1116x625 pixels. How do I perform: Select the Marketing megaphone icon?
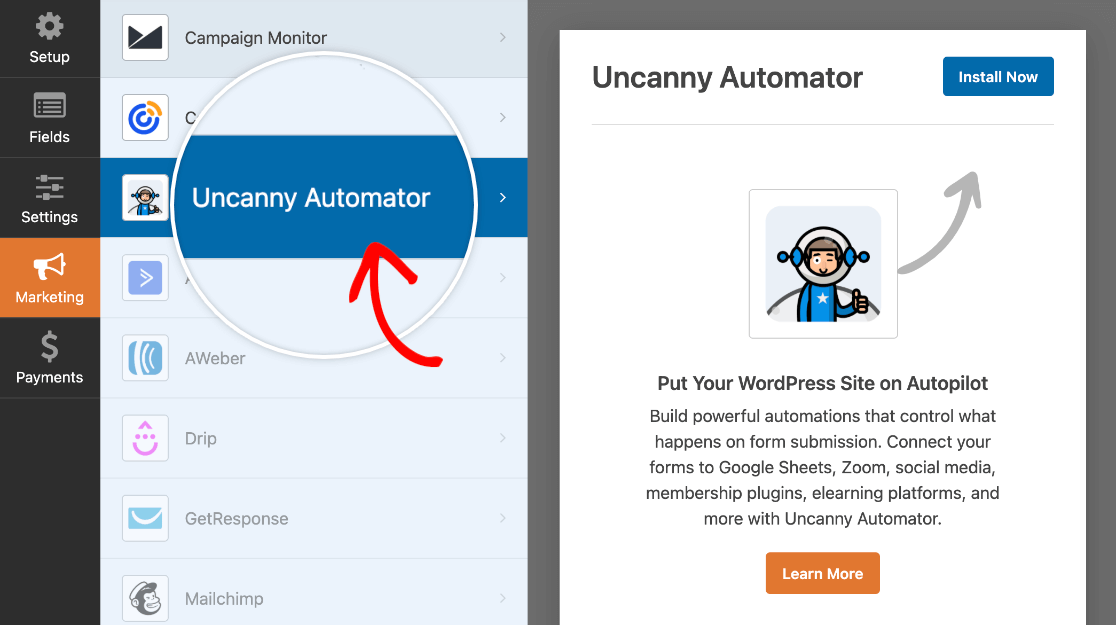[49, 267]
